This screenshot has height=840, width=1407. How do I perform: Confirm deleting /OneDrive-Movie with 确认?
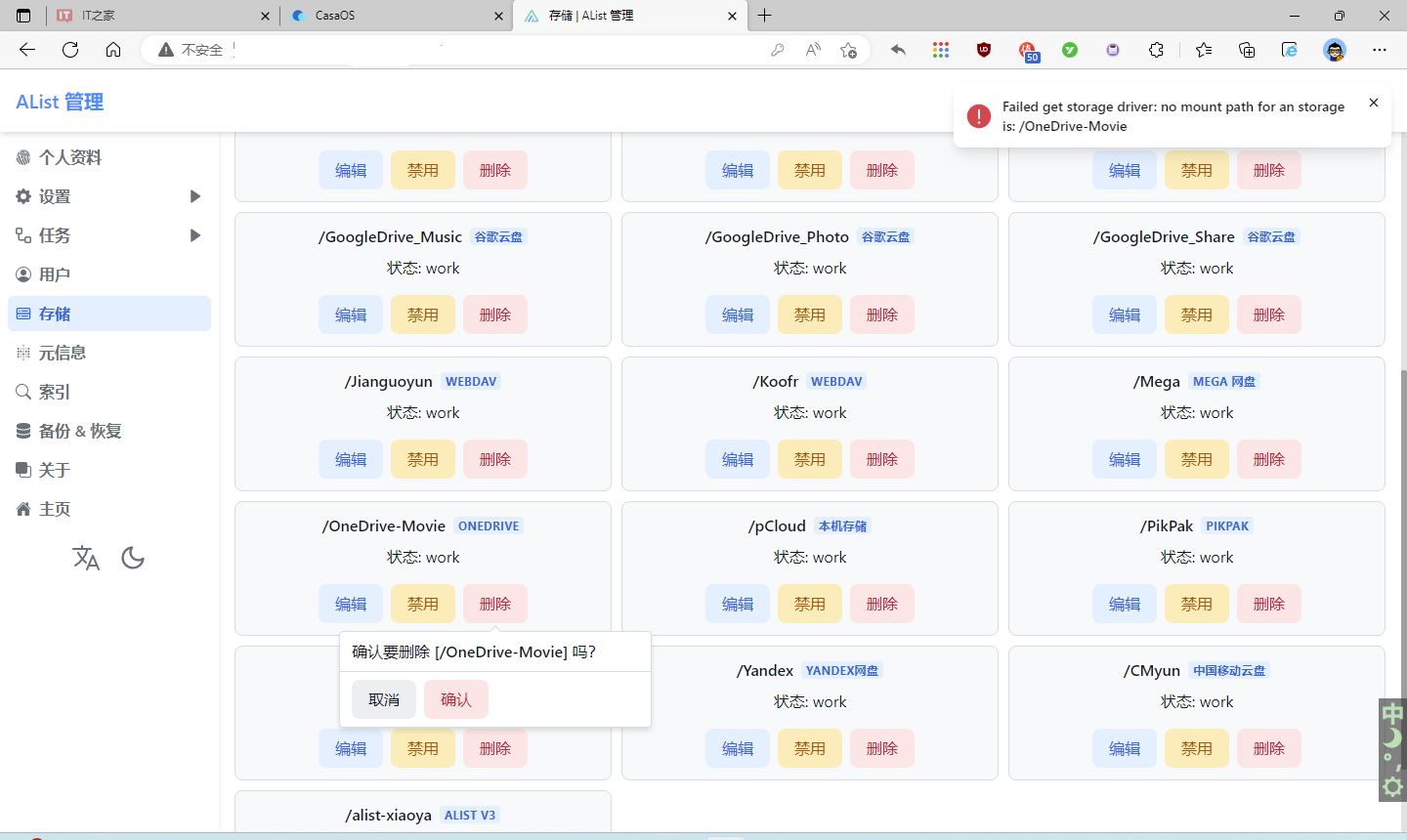[x=455, y=698]
